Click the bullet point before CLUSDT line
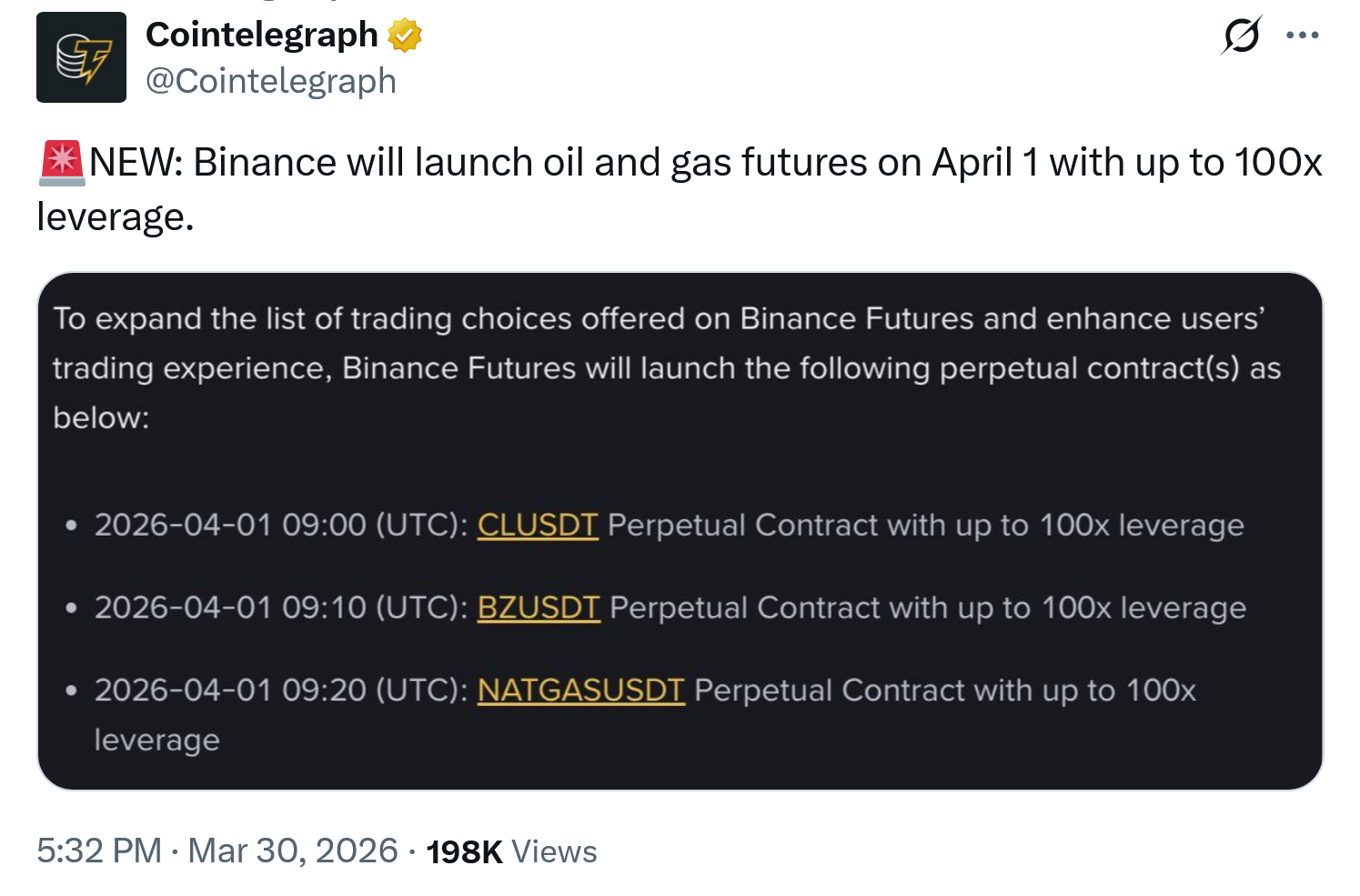1360x896 pixels. [x=72, y=526]
